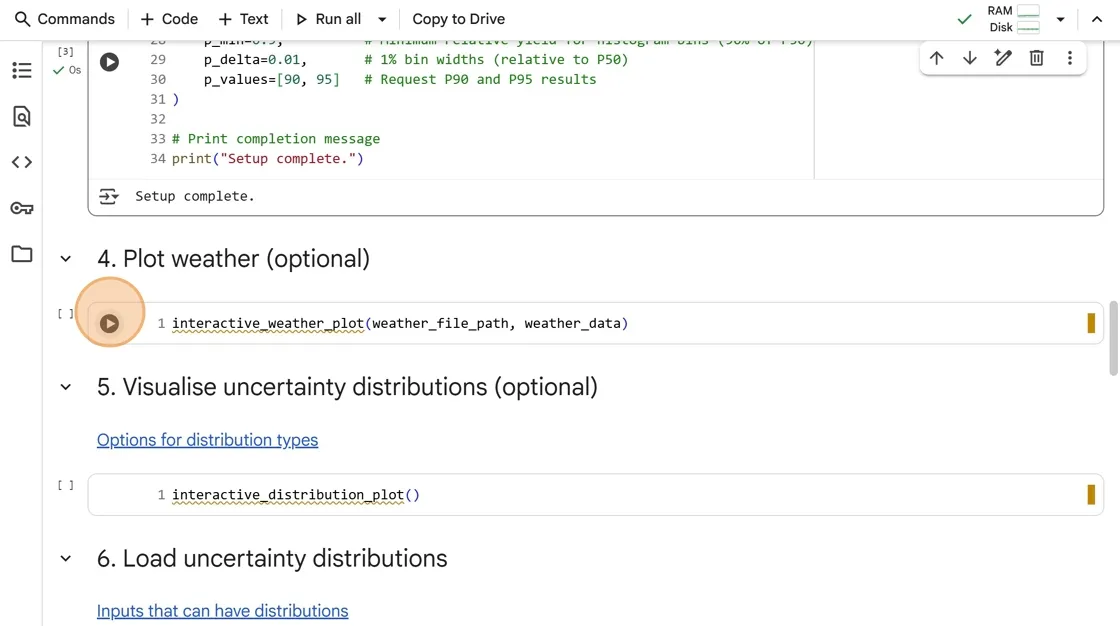
Task: Collapse the 'Plot weather' section
Action: (66, 259)
